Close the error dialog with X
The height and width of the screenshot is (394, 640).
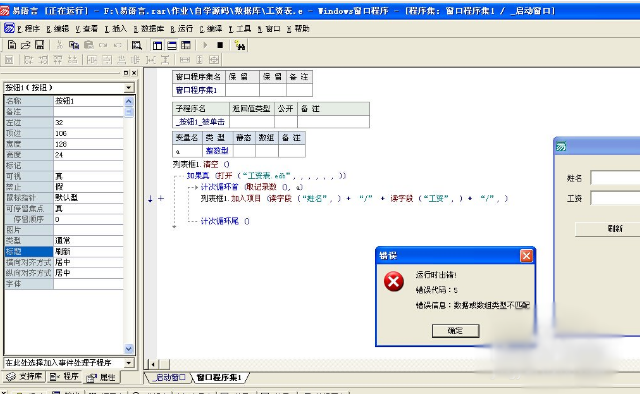(527, 256)
